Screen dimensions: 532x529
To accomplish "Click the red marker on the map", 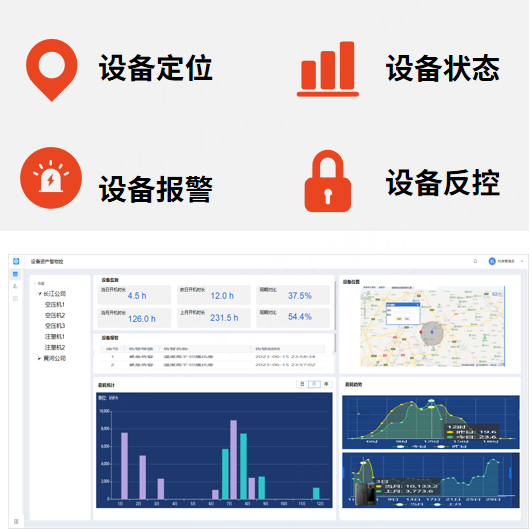I will [421, 332].
